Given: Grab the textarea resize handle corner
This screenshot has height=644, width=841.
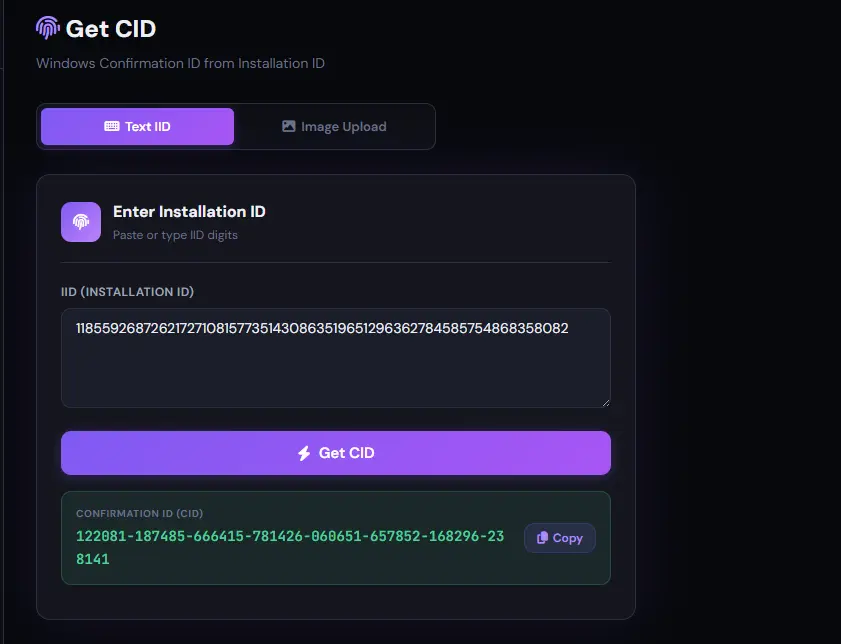Looking at the screenshot, I should pos(606,403).
